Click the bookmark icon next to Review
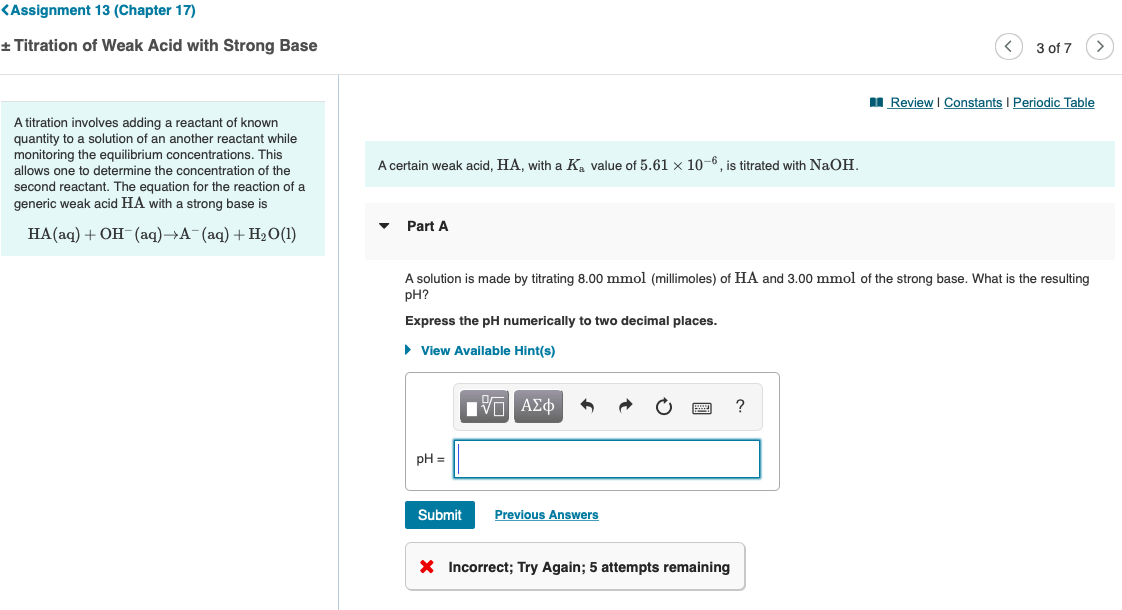Screen dimensions: 1122x610 pos(876,102)
